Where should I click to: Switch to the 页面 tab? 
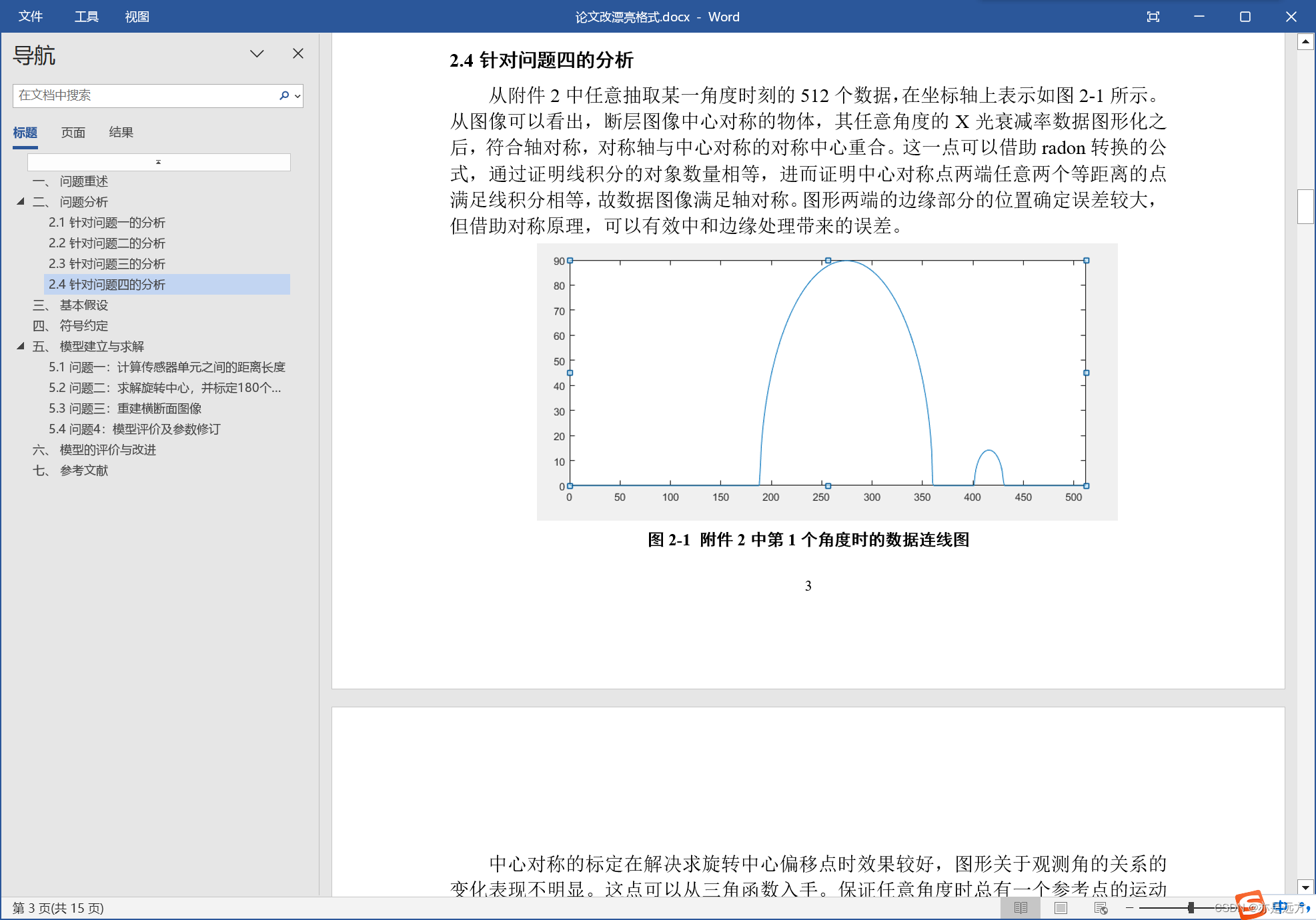pyautogui.click(x=73, y=132)
